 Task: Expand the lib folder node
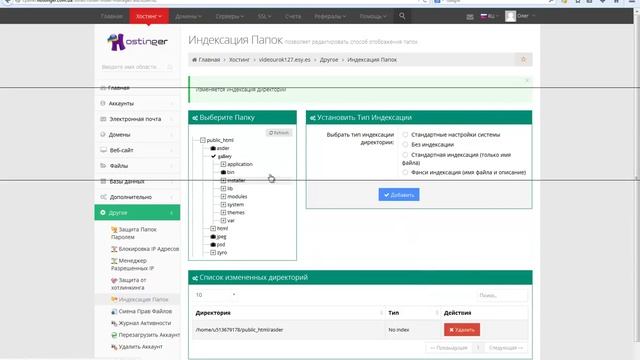(x=223, y=188)
